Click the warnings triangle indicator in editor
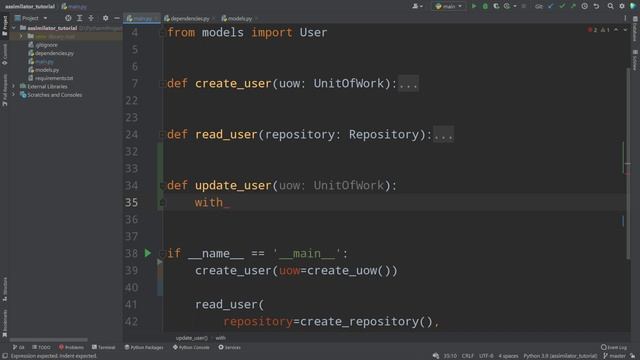Viewport: 640px width, 360px height. click(x=605, y=30)
